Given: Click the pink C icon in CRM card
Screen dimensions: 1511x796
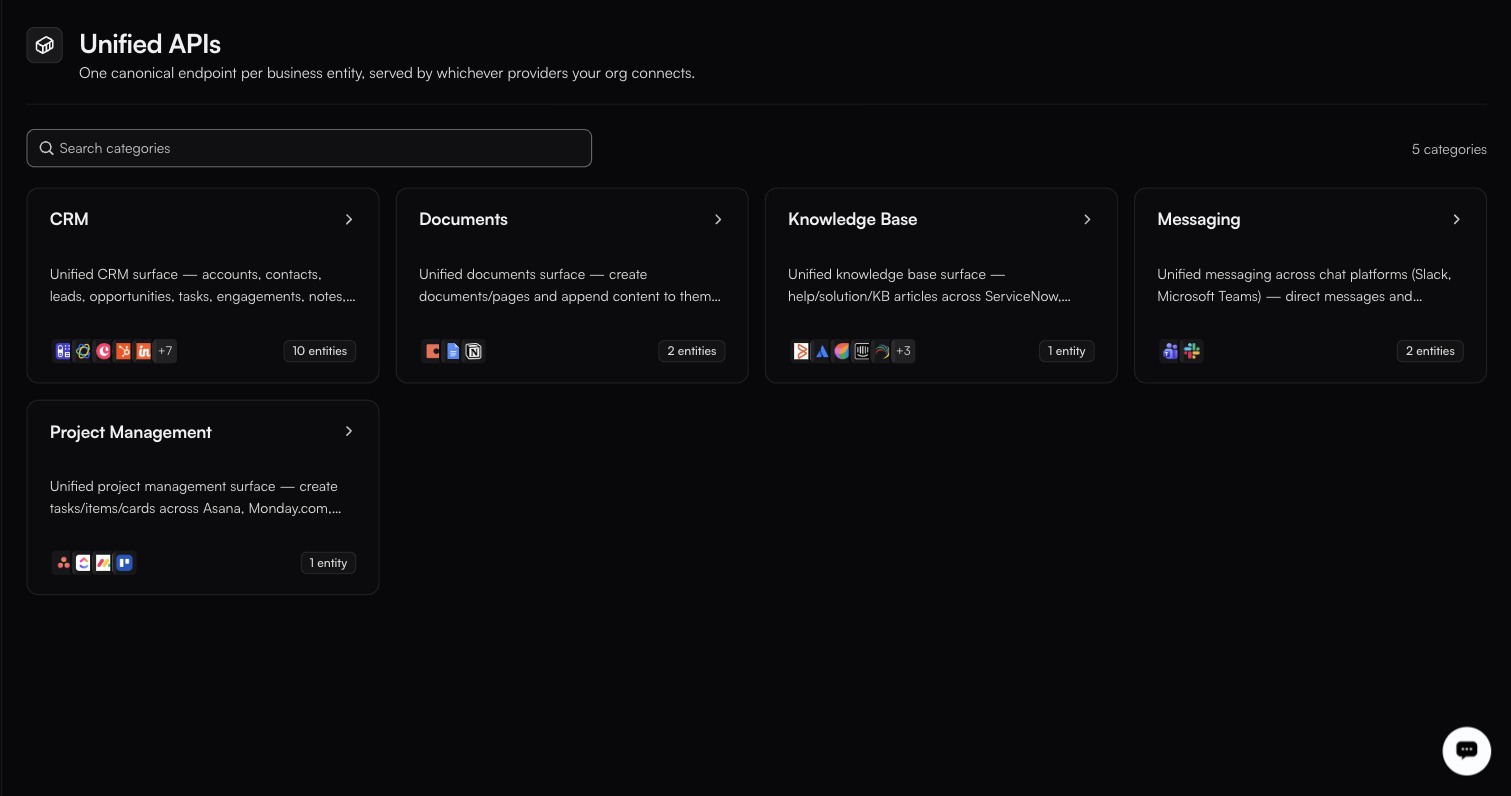Looking at the screenshot, I should [x=104, y=351].
